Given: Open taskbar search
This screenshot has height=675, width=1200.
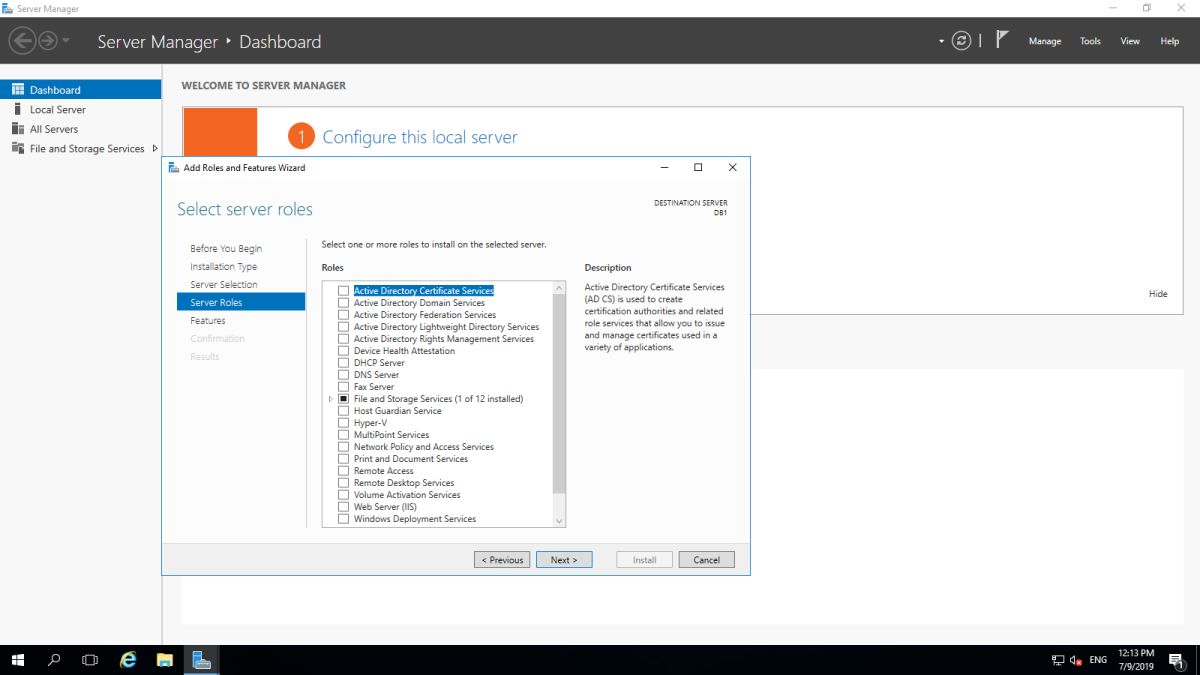Looking at the screenshot, I should click(54, 660).
